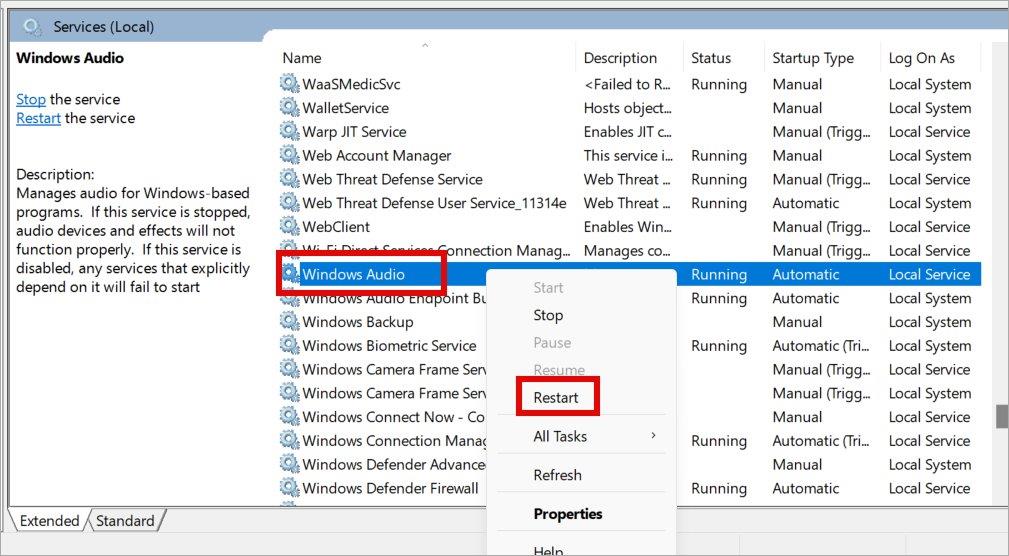Select Web Threat Defense User Service_11314e

pos(434,203)
